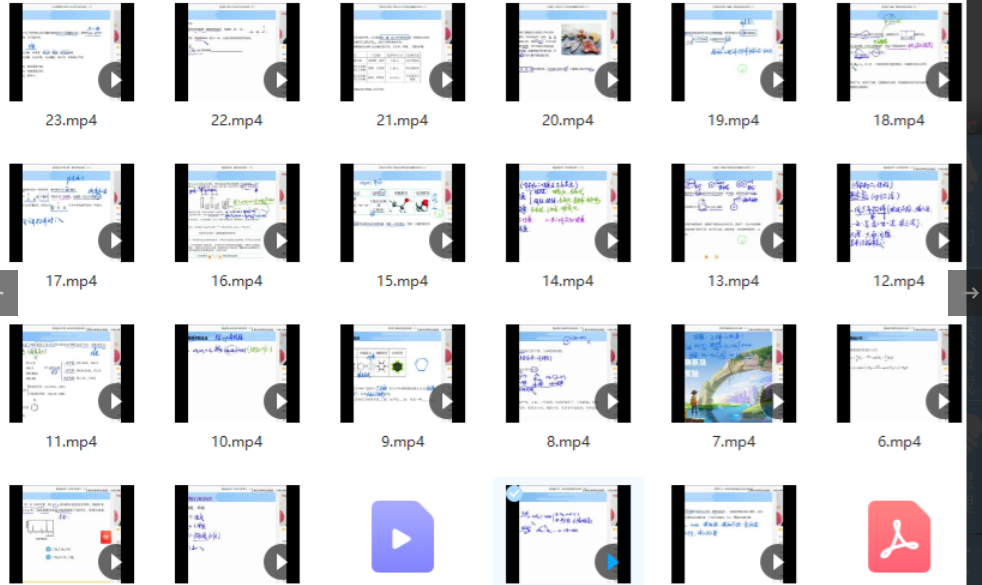
Task: Hit the play icon on 12.mp4 thumbnail
Action: click(x=943, y=241)
